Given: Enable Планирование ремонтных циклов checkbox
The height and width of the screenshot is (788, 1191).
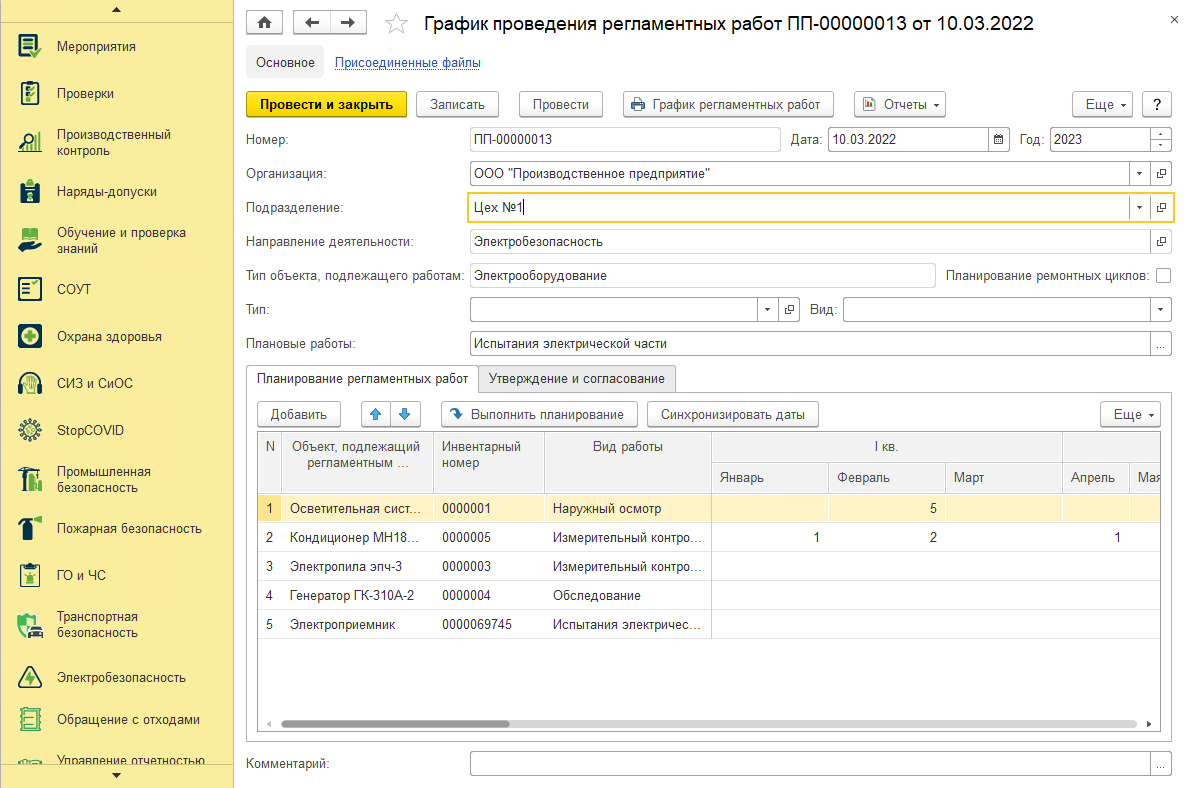Looking at the screenshot, I should click(1163, 276).
